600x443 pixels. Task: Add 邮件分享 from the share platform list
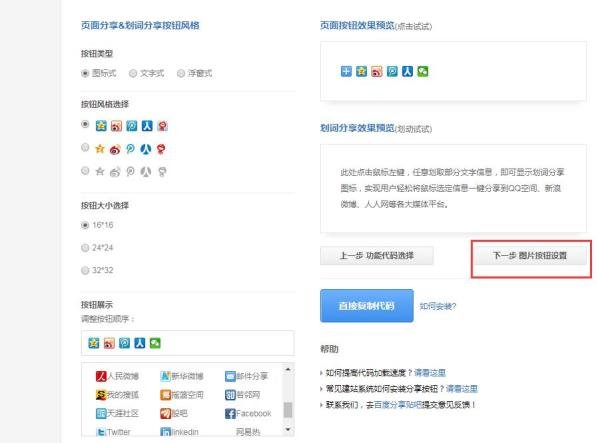(x=246, y=376)
